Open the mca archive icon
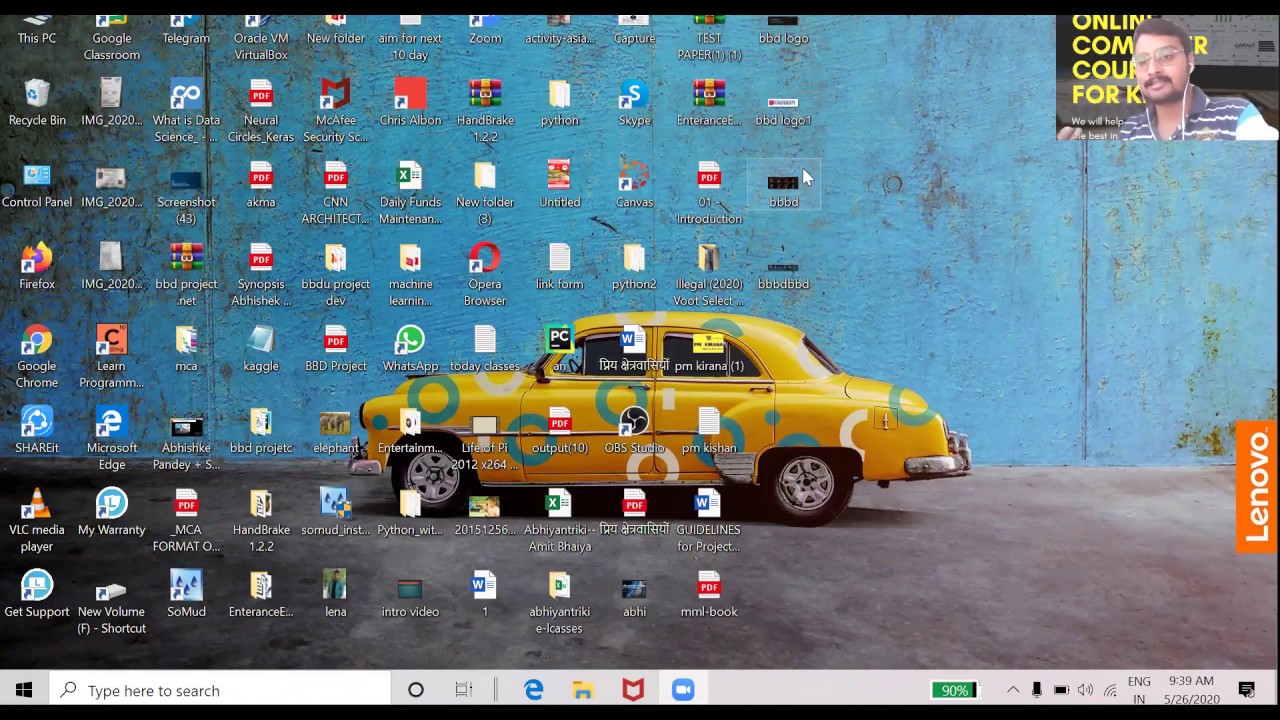 pos(186,349)
